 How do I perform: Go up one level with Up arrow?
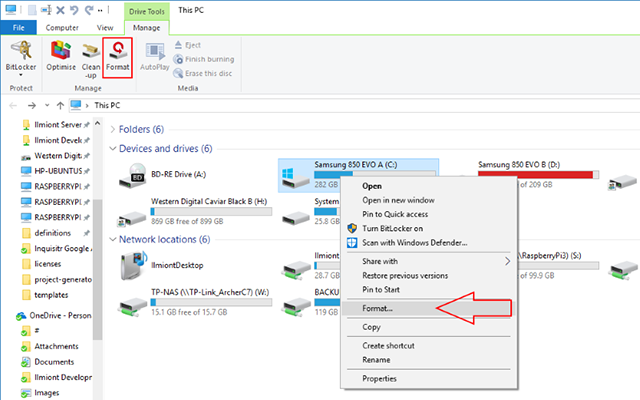click(60, 106)
